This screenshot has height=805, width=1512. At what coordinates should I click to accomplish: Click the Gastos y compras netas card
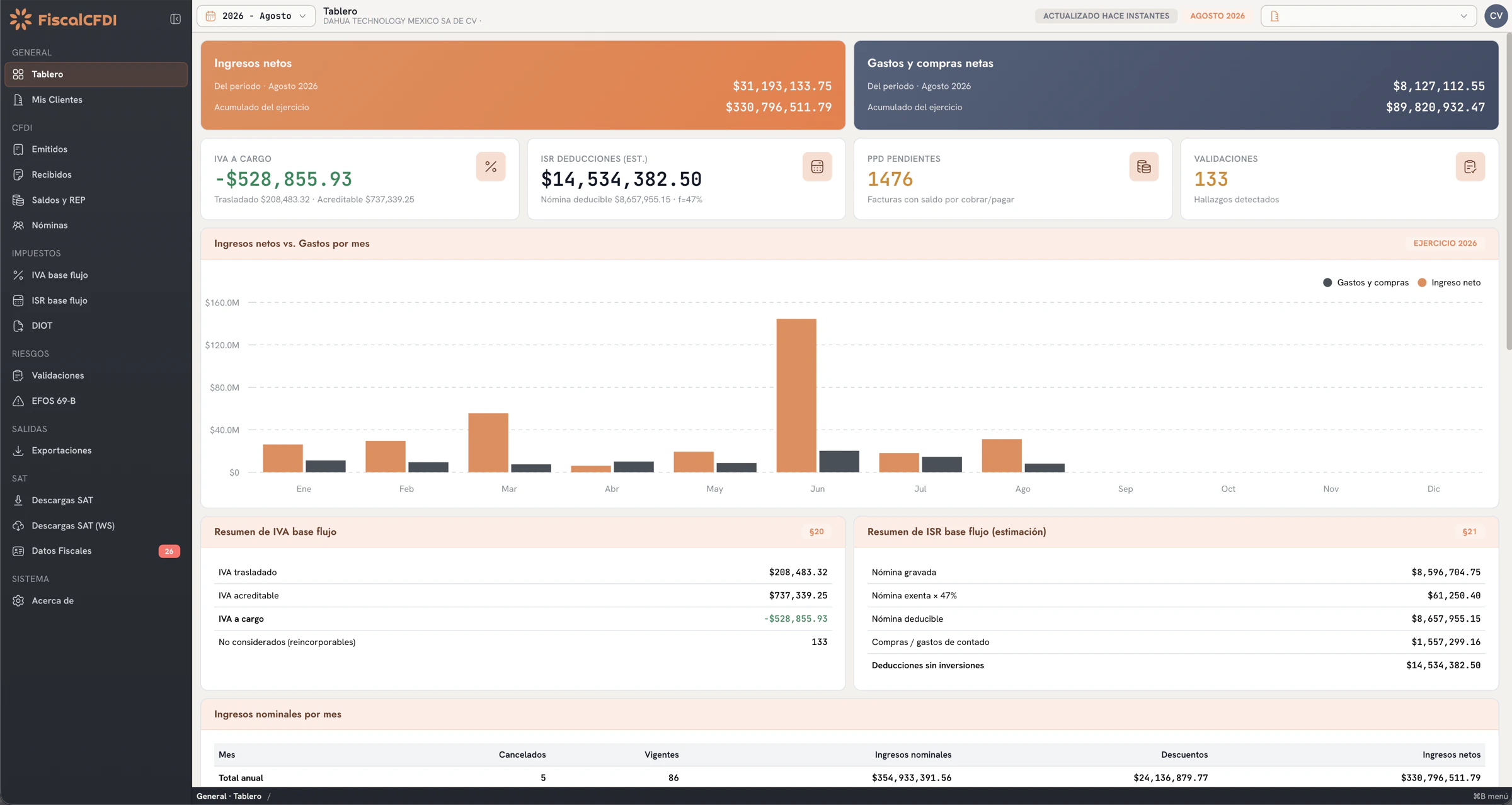click(x=1176, y=86)
